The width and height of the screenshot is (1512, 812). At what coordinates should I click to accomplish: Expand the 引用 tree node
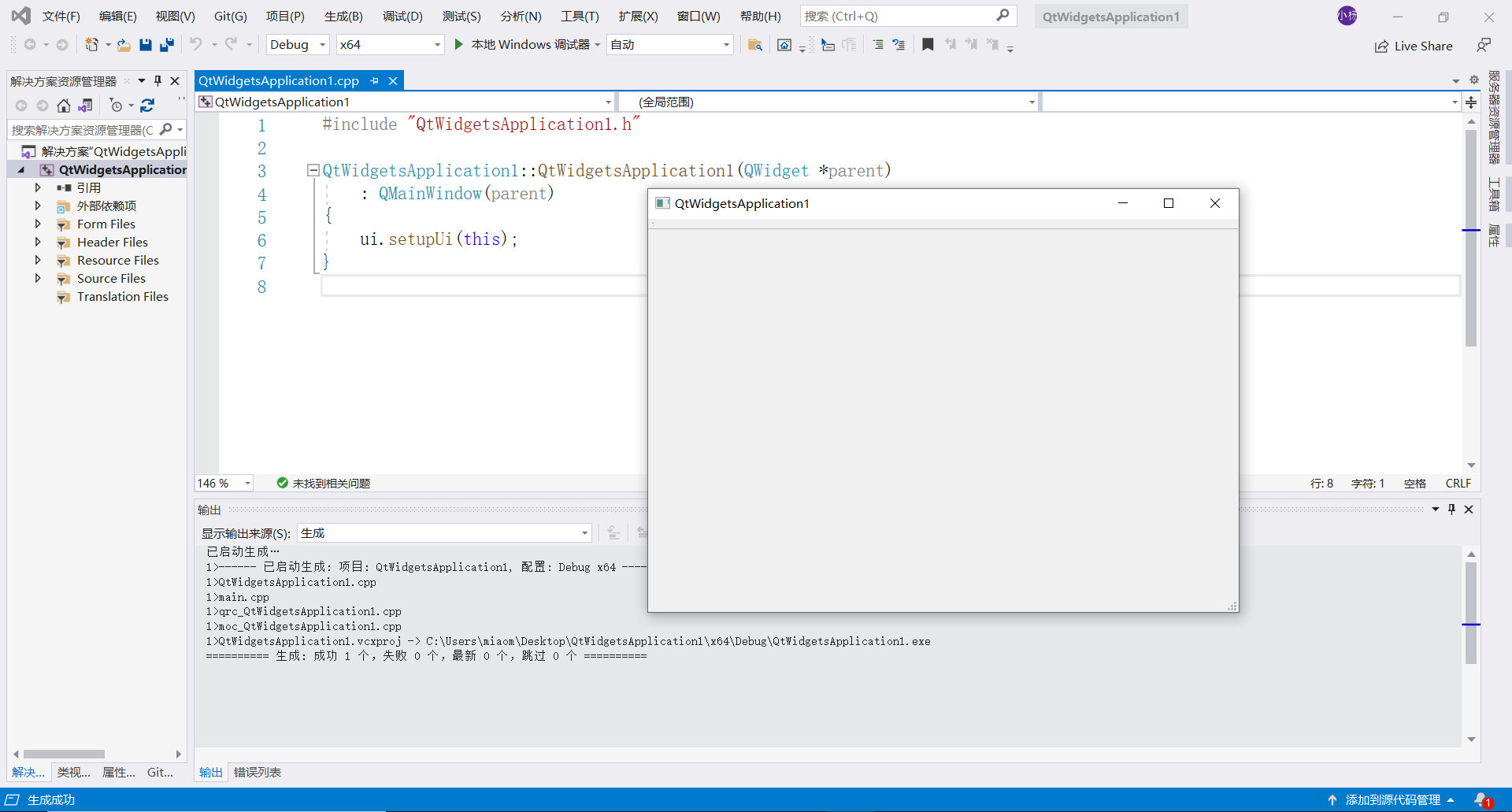[38, 187]
